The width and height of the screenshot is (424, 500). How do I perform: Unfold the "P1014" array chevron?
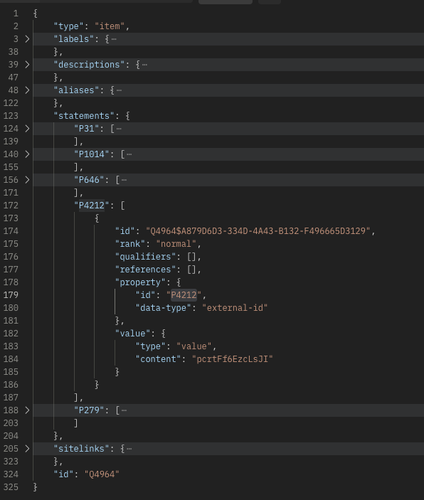(x=27, y=154)
